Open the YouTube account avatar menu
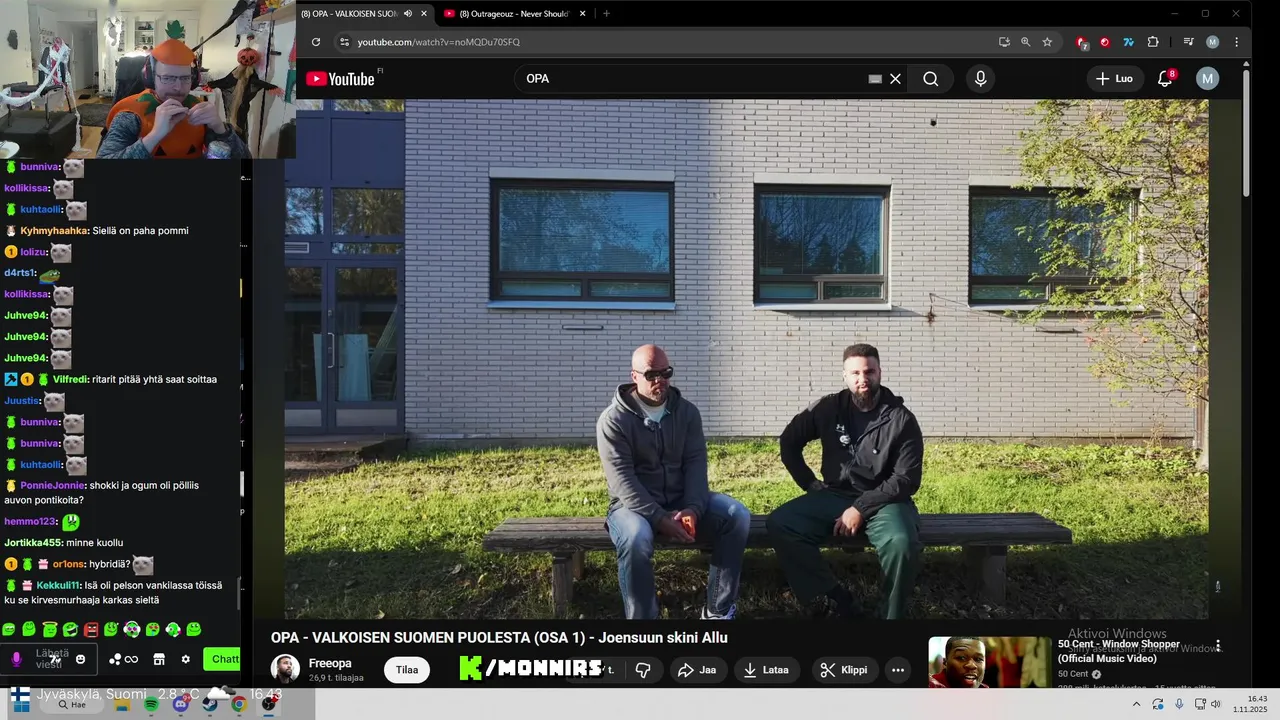Image resolution: width=1280 pixels, height=720 pixels. (x=1208, y=79)
